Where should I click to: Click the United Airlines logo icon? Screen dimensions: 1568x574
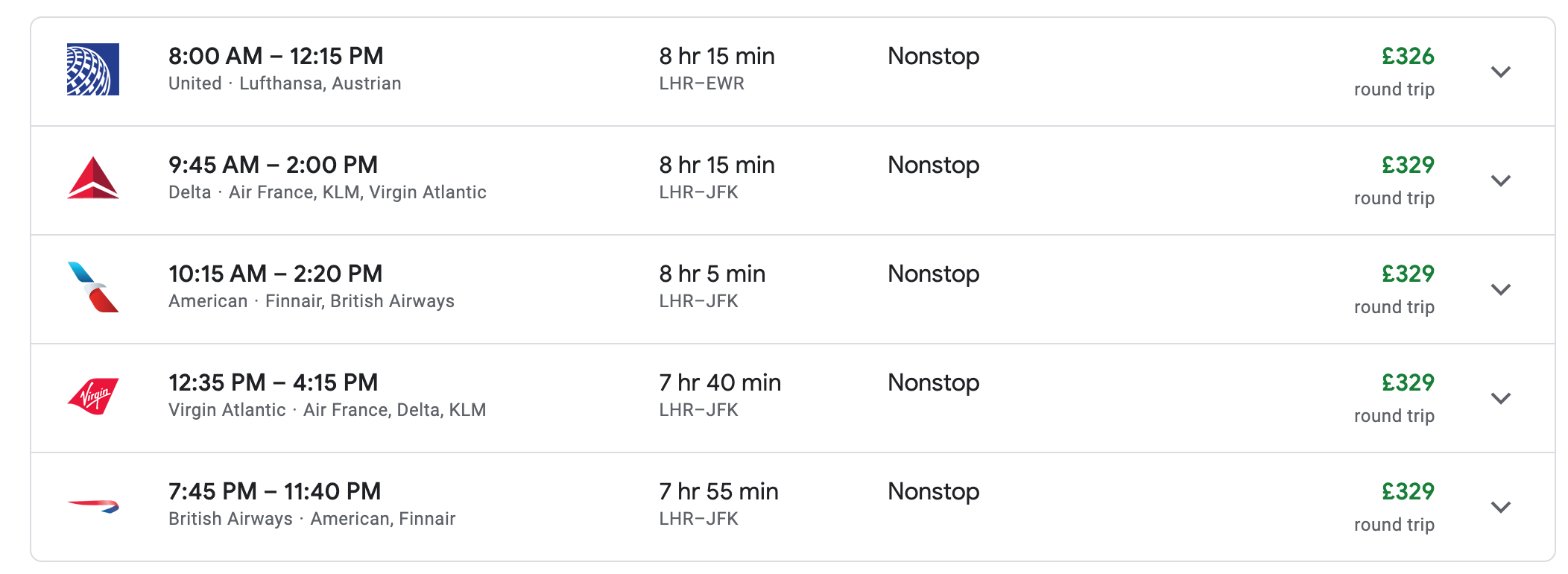coord(92,69)
